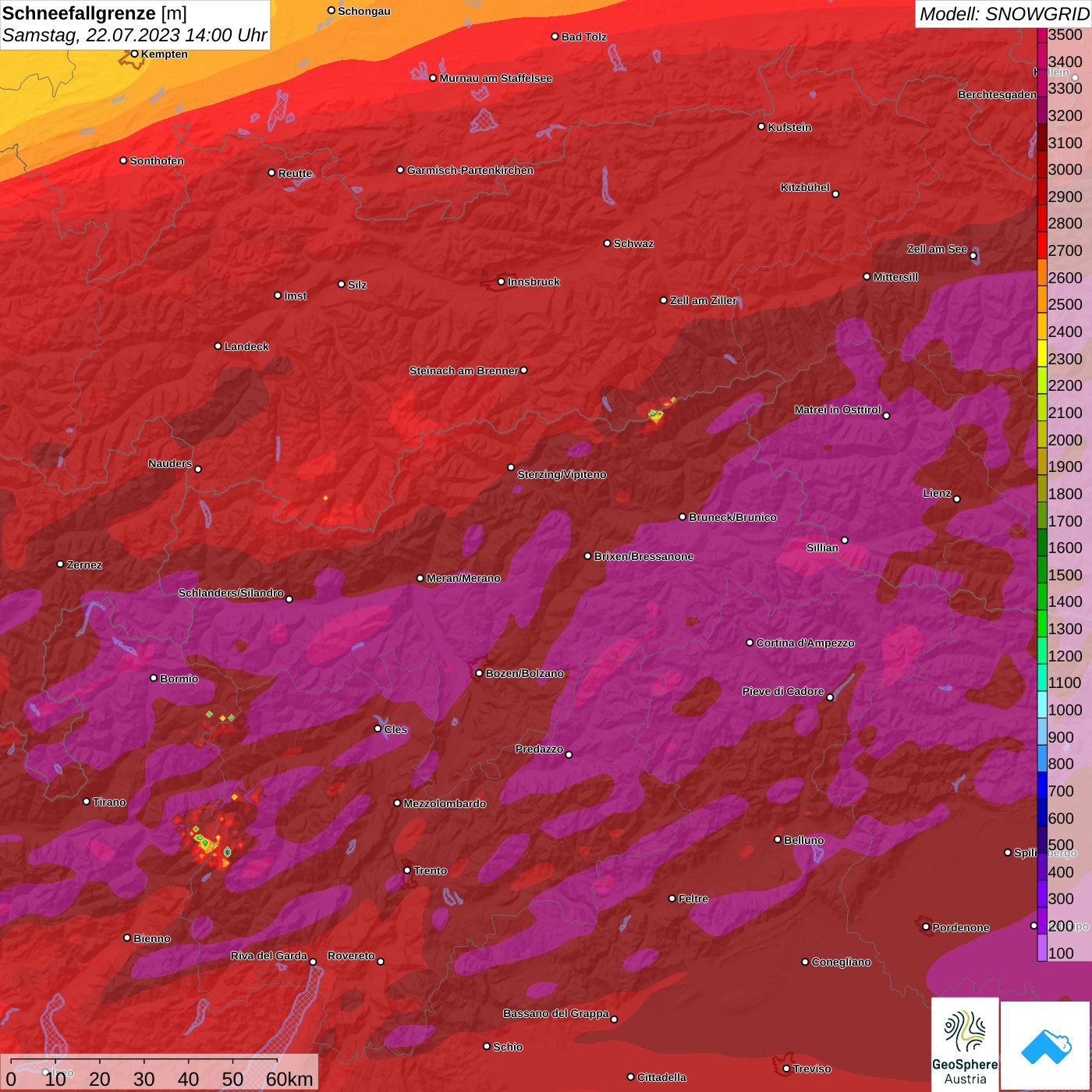Click the Nauders location dot

coord(198,469)
